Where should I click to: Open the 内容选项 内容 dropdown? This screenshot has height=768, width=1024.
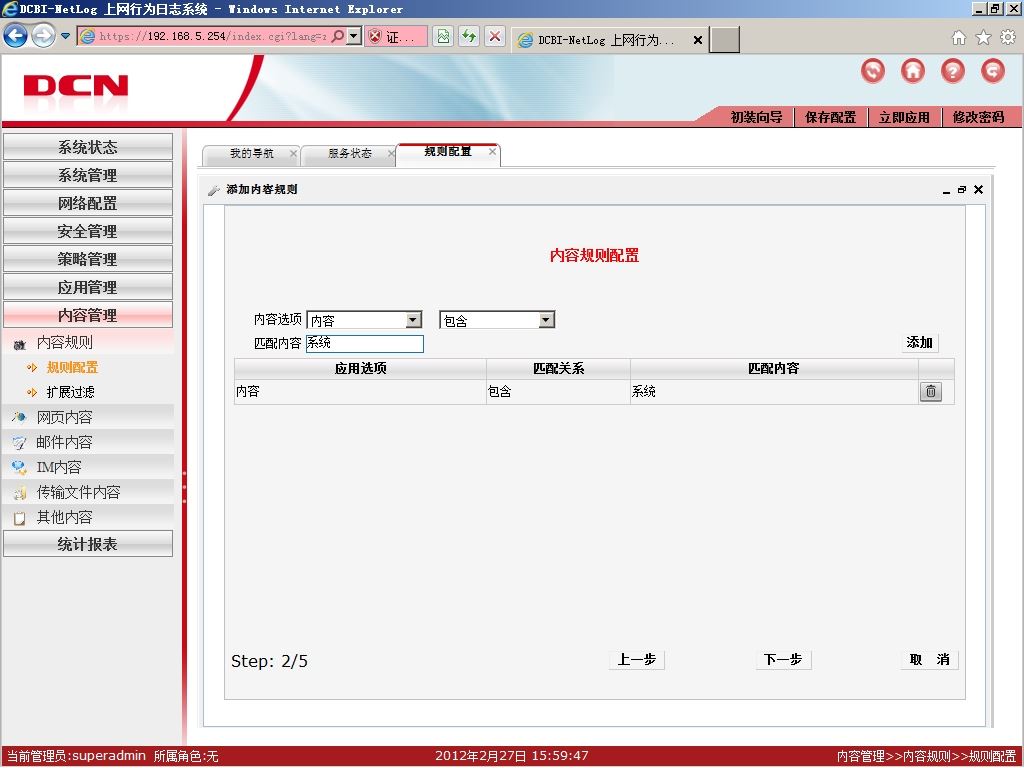413,320
